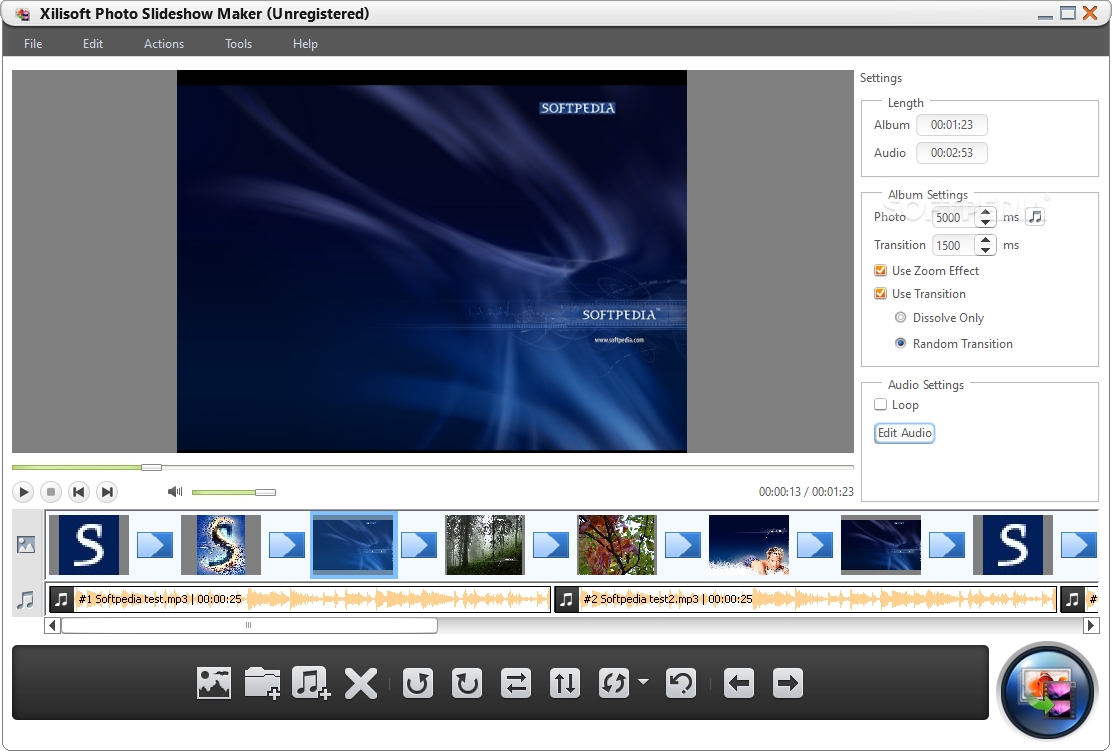The width and height of the screenshot is (1112, 751).
Task: Click transition icon after pixelated S thumbnail
Action: (x=287, y=545)
